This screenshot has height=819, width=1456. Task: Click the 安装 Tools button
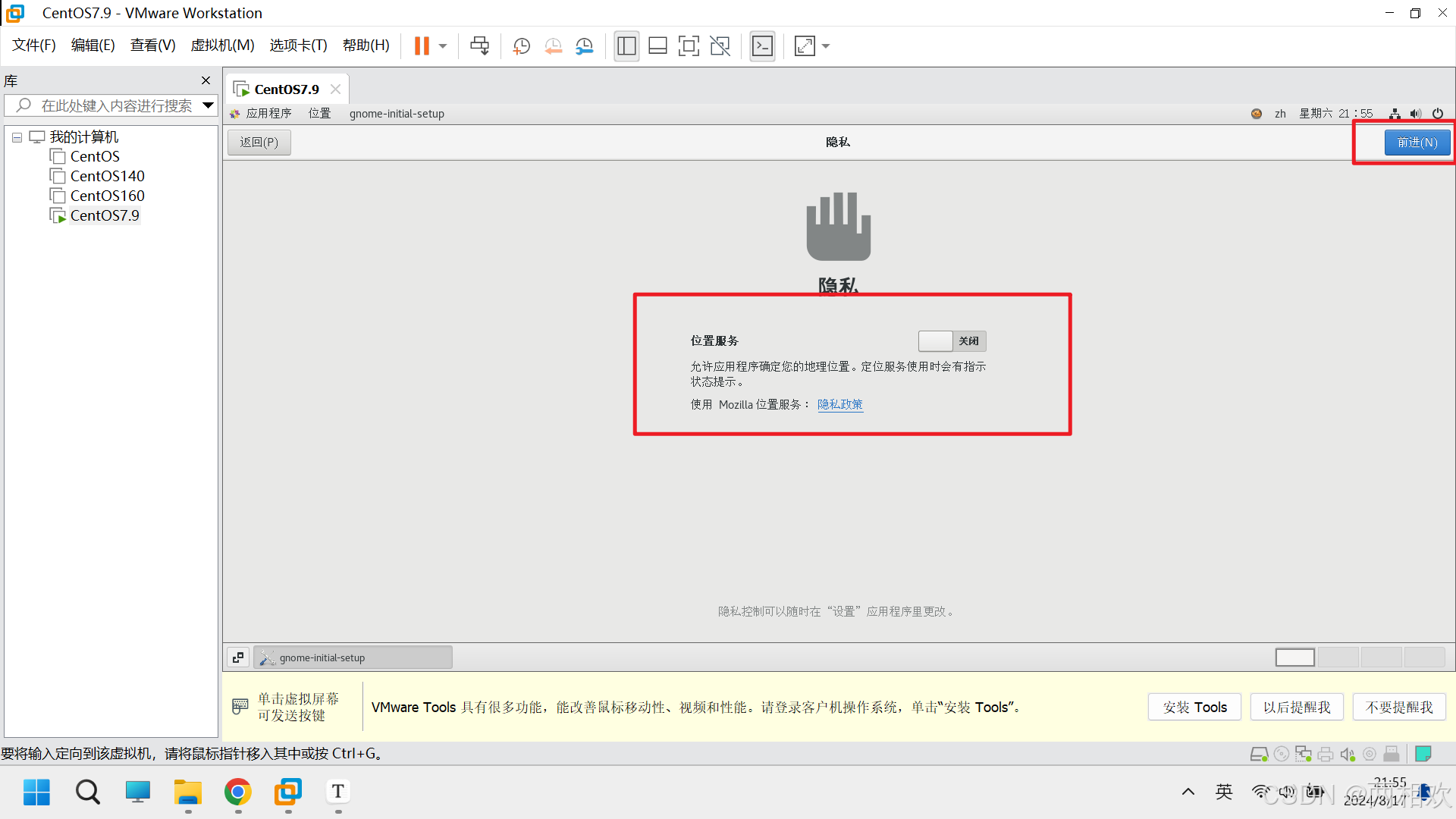coord(1194,707)
